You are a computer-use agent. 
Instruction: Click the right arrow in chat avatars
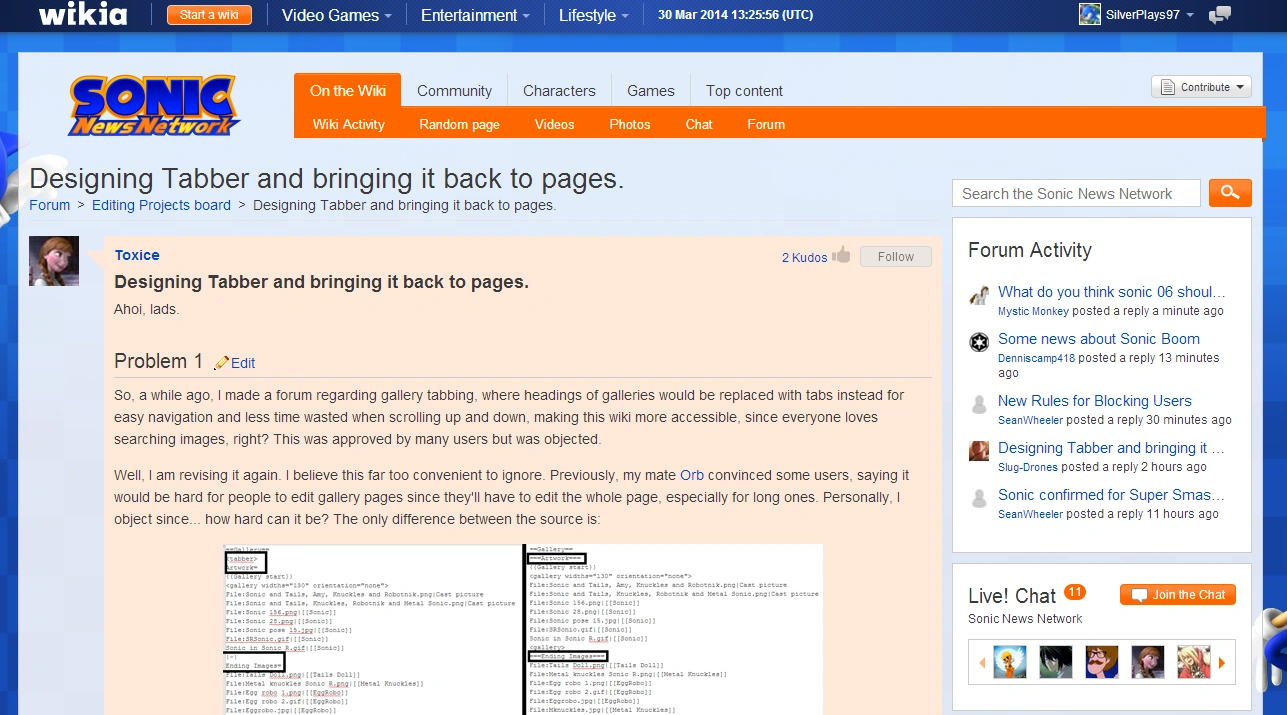1221,662
